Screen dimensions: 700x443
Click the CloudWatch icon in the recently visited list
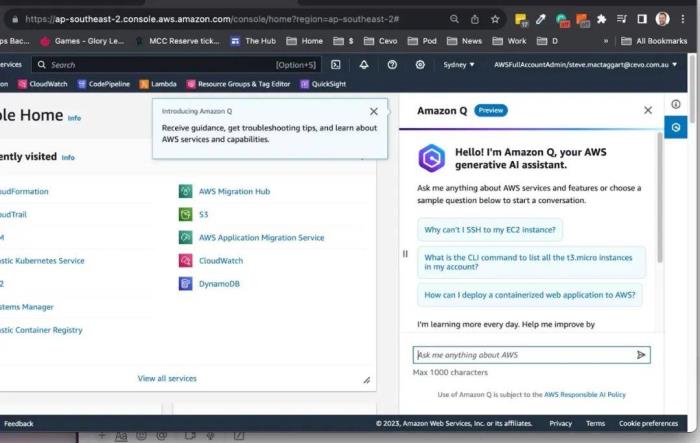pyautogui.click(x=185, y=260)
